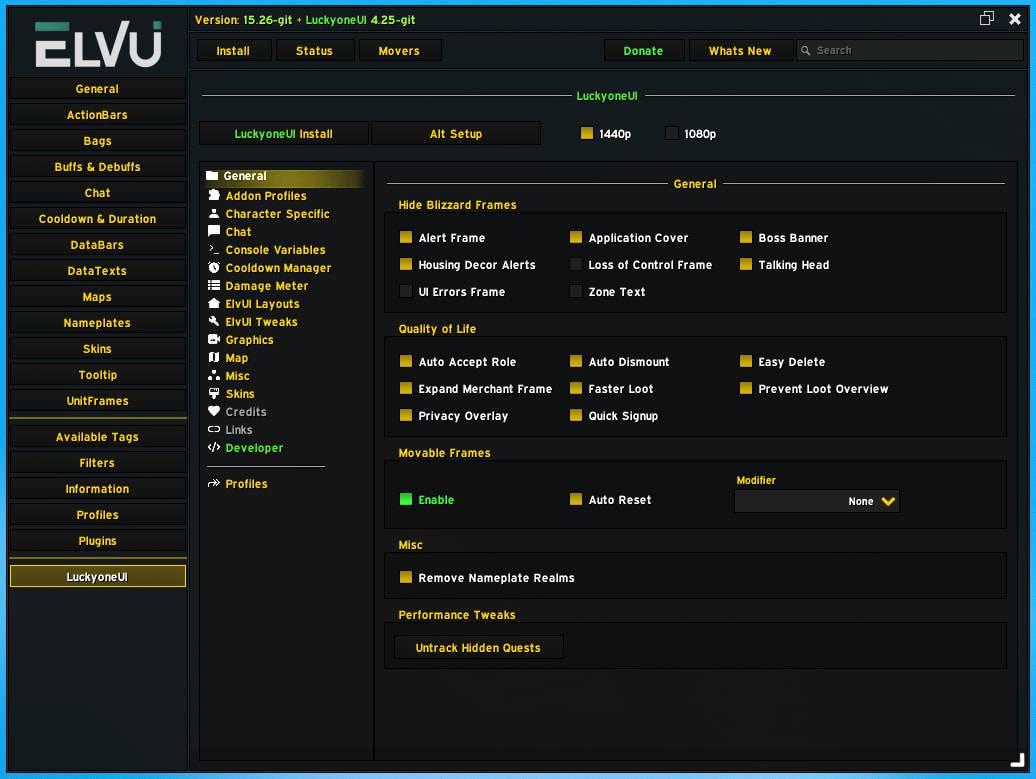Uncheck Talking Head option
The height and width of the screenshot is (779, 1036).
click(x=746, y=264)
